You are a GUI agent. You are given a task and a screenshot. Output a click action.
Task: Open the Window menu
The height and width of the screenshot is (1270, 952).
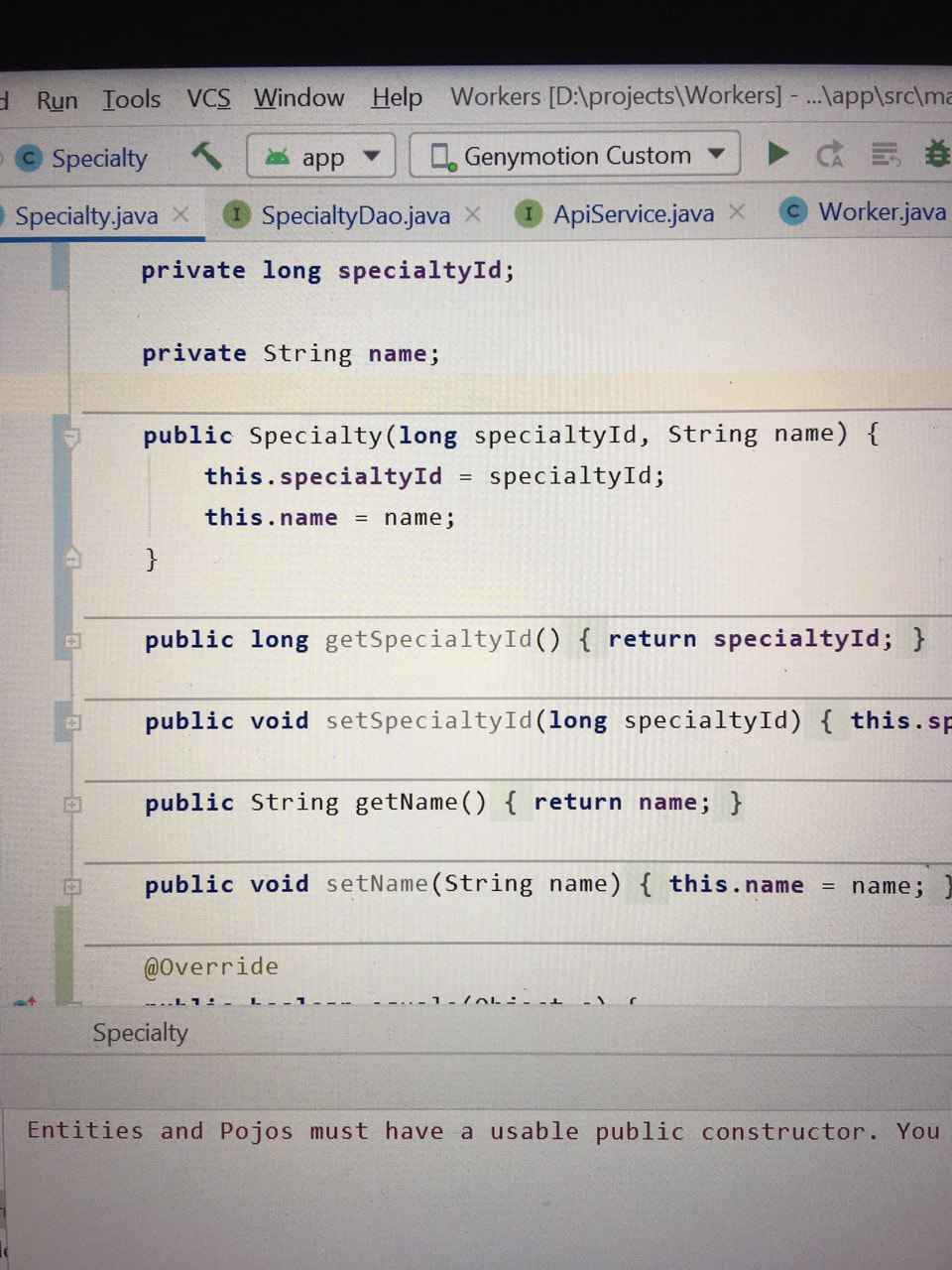(298, 97)
